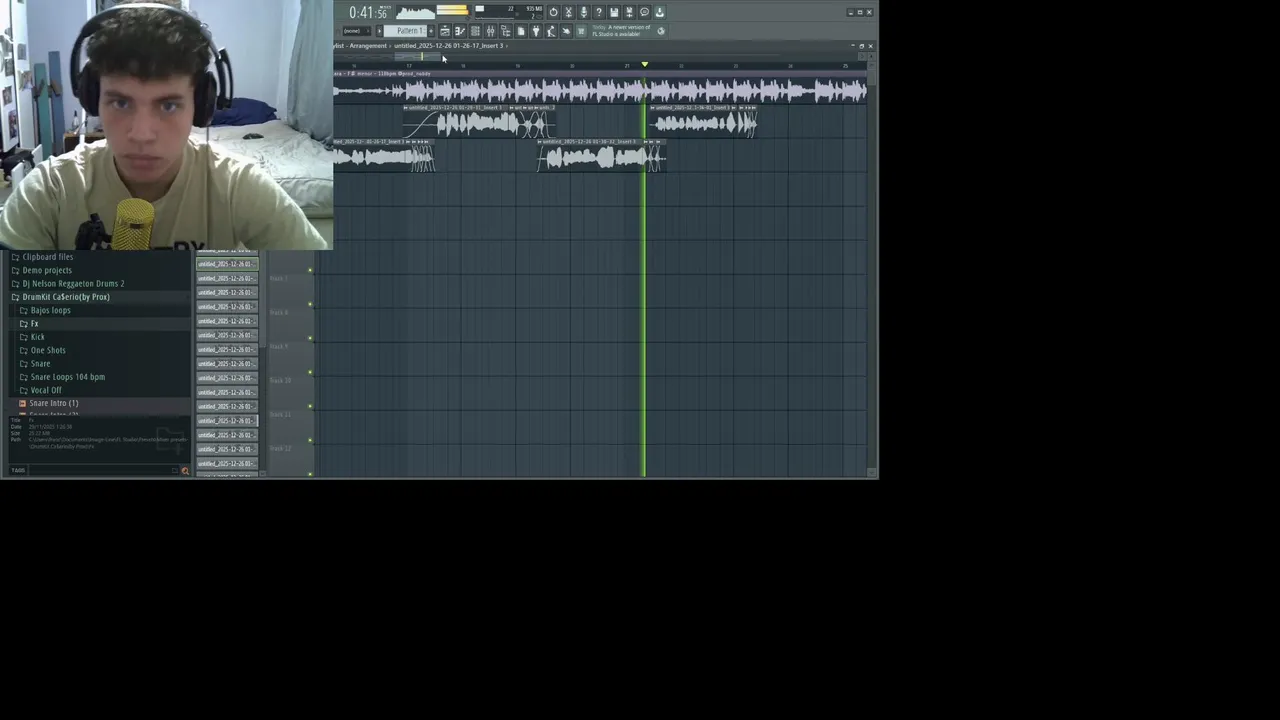This screenshot has height=720, width=1280.
Task: Click the document page icon in toolbar
Action: 521,31
